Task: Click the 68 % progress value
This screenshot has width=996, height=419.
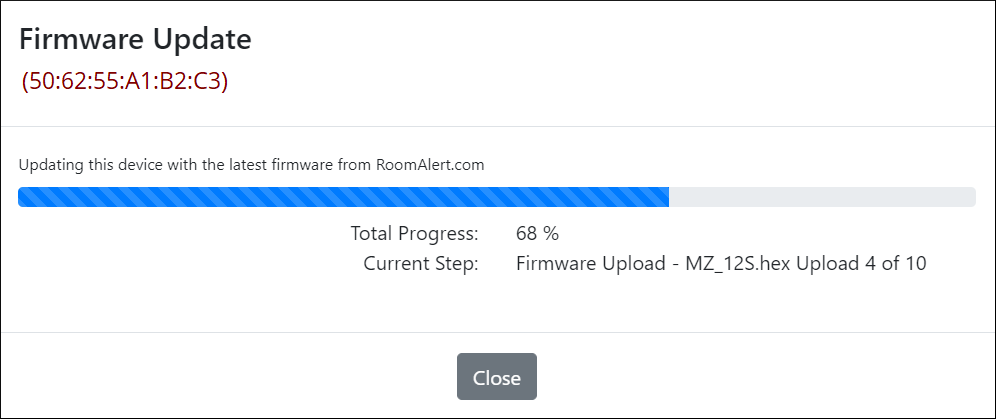Action: (537, 234)
